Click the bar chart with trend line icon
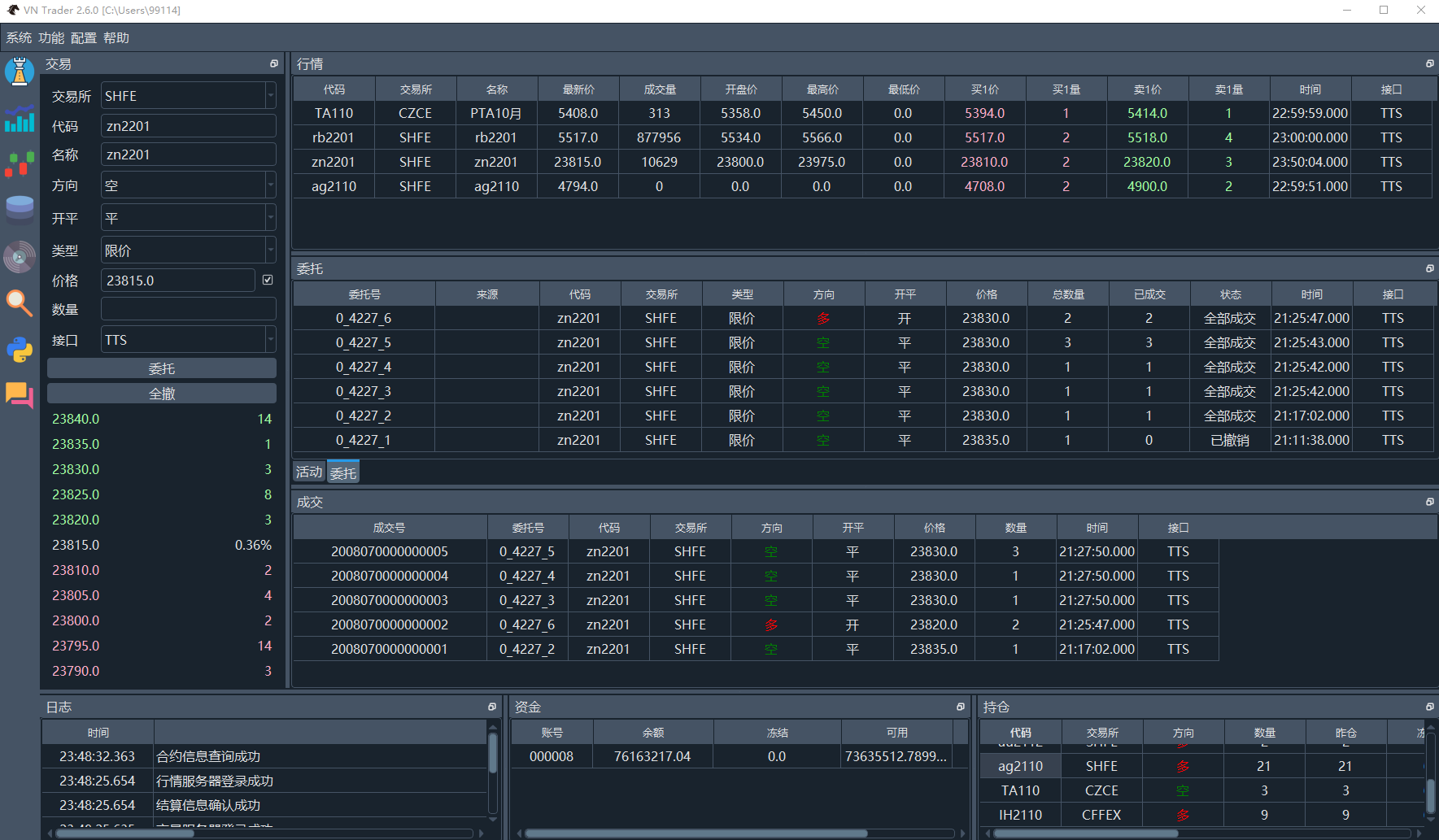The width and height of the screenshot is (1439, 840). (20, 119)
